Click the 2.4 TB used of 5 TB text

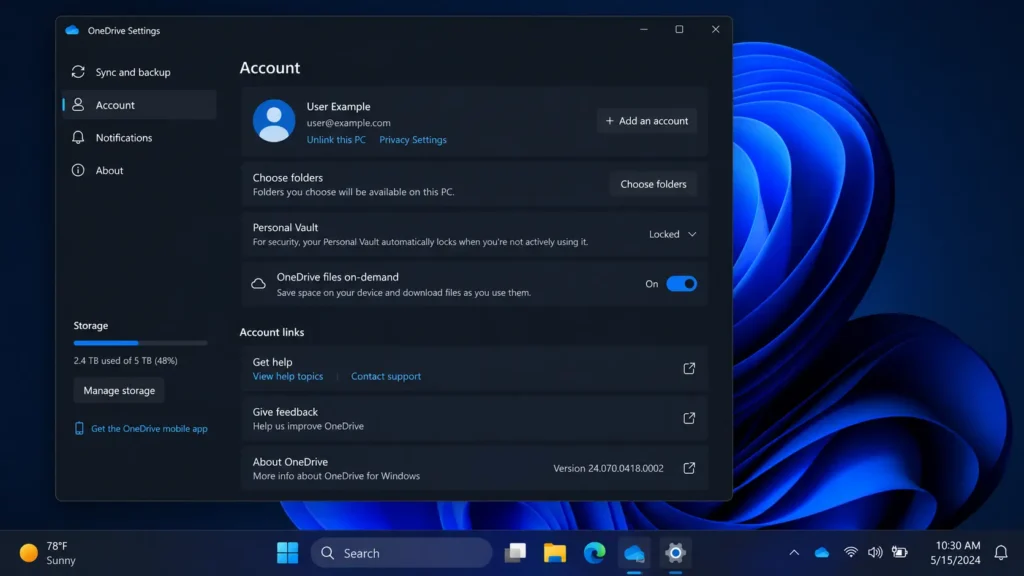125,360
